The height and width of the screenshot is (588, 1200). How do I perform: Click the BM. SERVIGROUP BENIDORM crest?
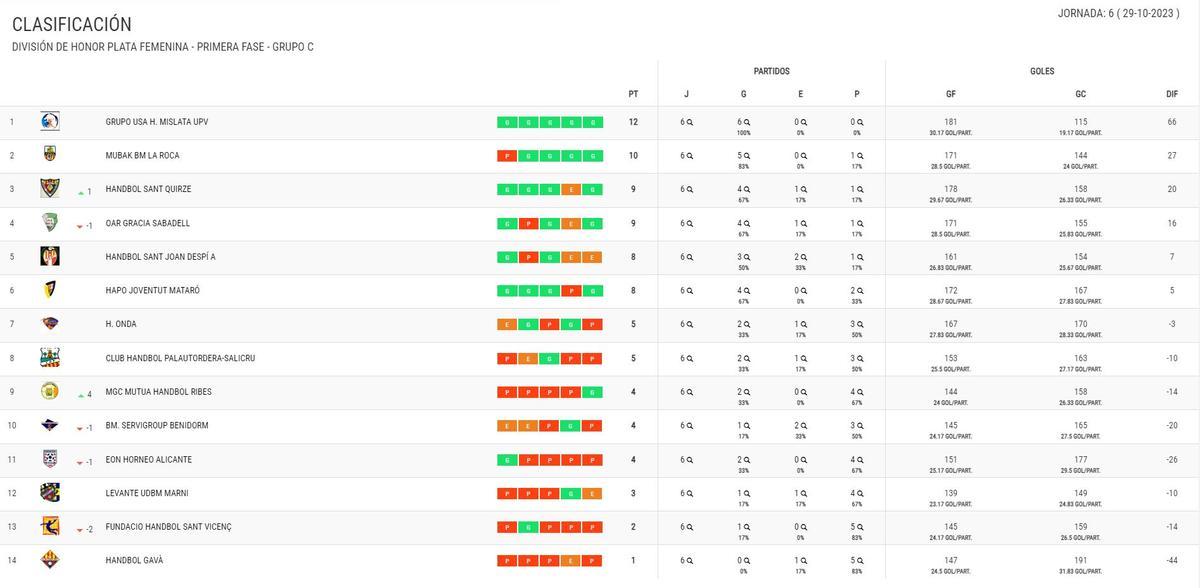50,426
